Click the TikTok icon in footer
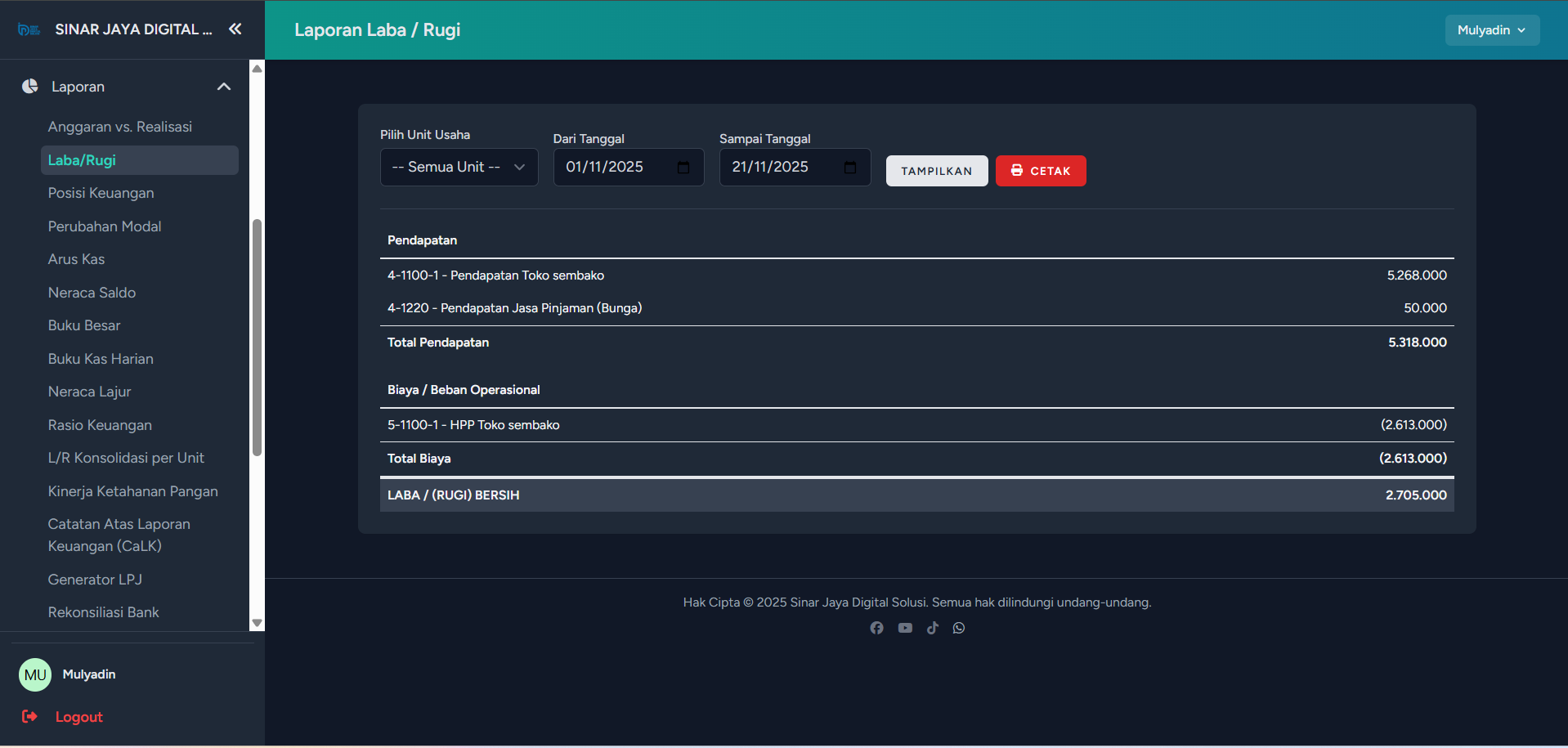The height and width of the screenshot is (748, 1568). [932, 628]
